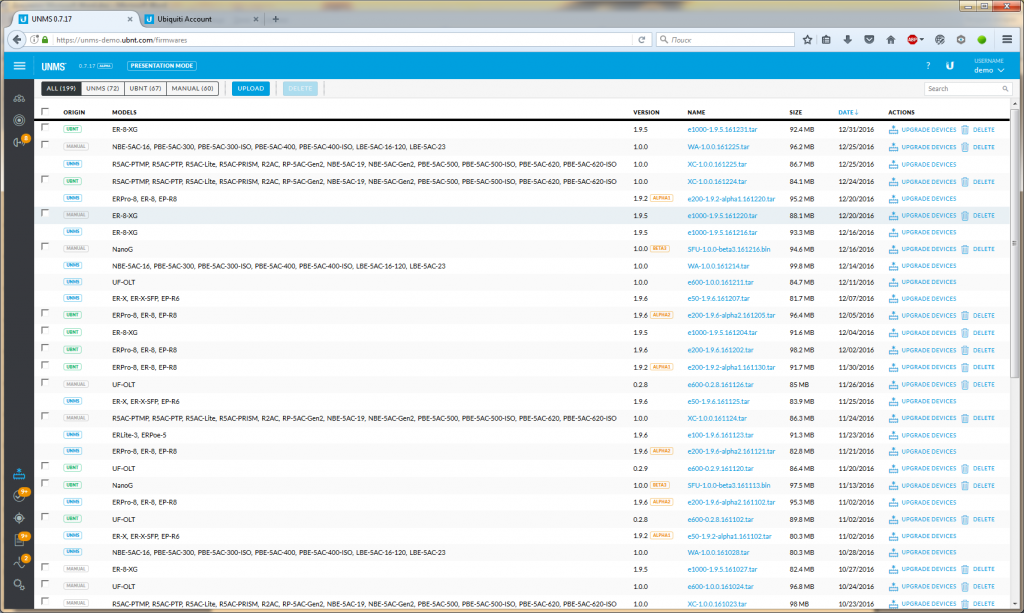Select checkbox for first ER-8-XG UBNT row
Viewport: 1024px width, 613px height.
point(45,128)
